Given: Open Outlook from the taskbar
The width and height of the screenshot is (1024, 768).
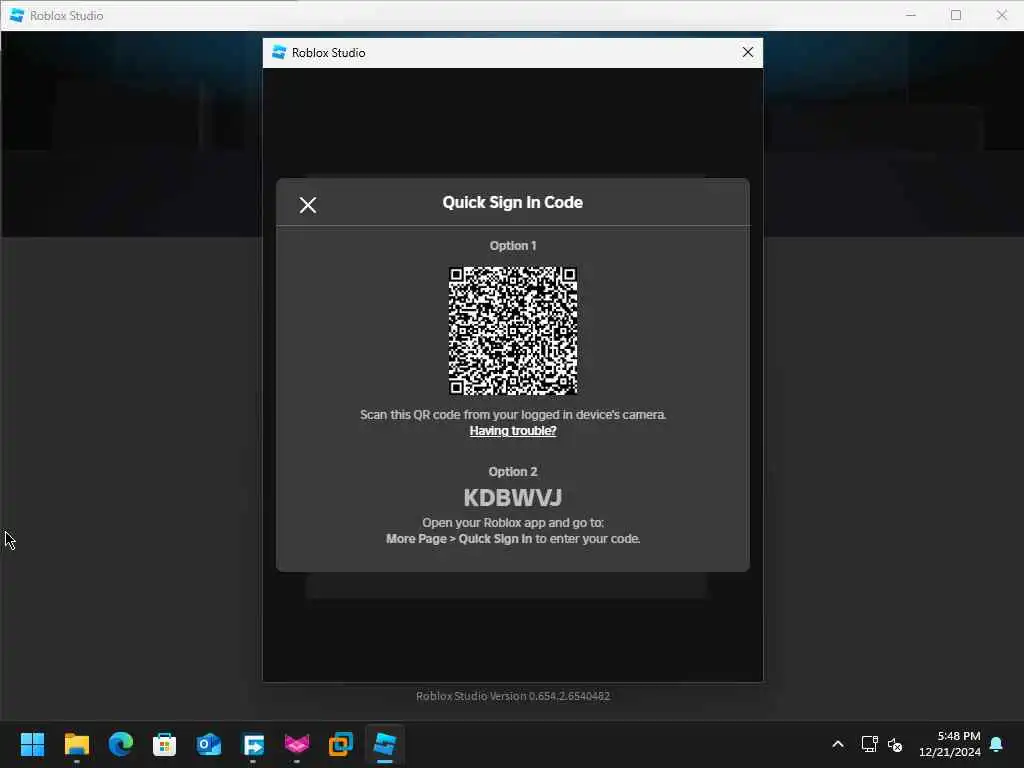Looking at the screenshot, I should click(209, 744).
